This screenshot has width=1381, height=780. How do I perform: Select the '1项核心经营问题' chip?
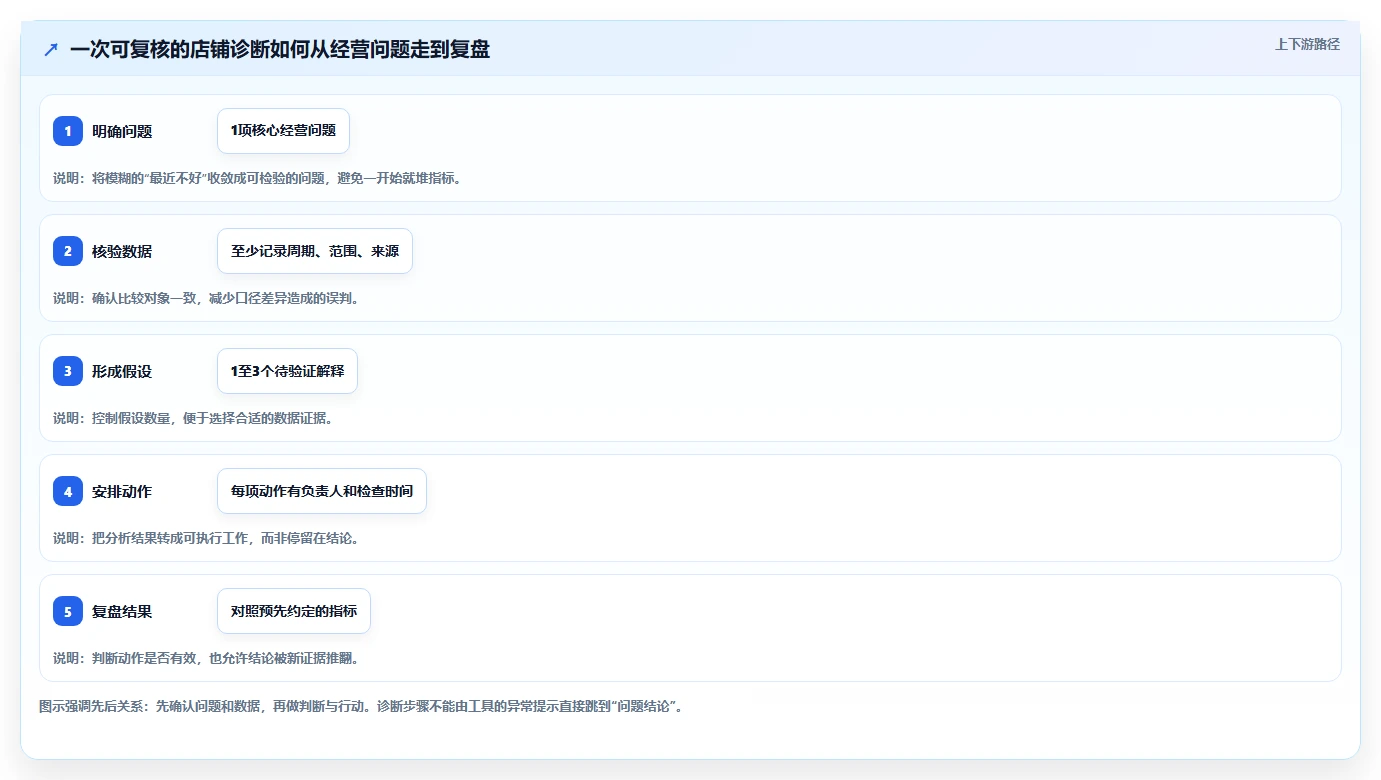click(x=283, y=131)
